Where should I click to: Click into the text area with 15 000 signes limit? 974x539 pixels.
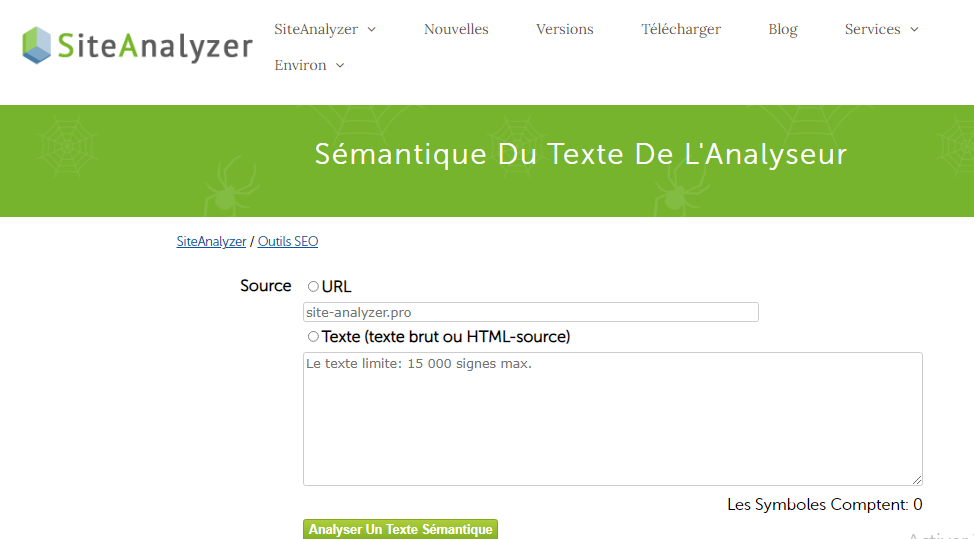pos(612,419)
